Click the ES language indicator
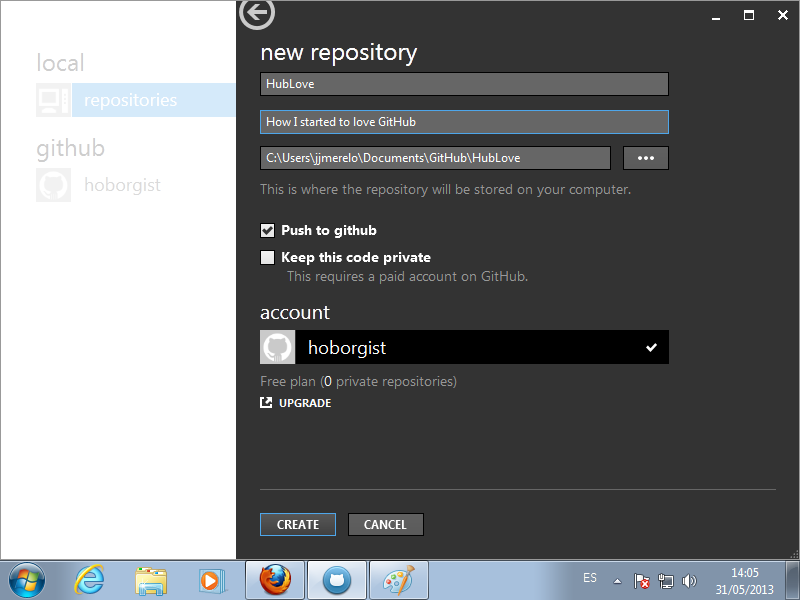 point(590,578)
